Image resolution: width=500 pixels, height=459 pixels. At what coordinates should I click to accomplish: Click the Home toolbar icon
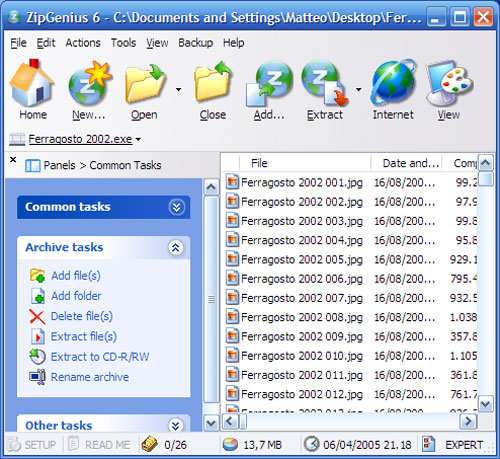click(x=32, y=83)
